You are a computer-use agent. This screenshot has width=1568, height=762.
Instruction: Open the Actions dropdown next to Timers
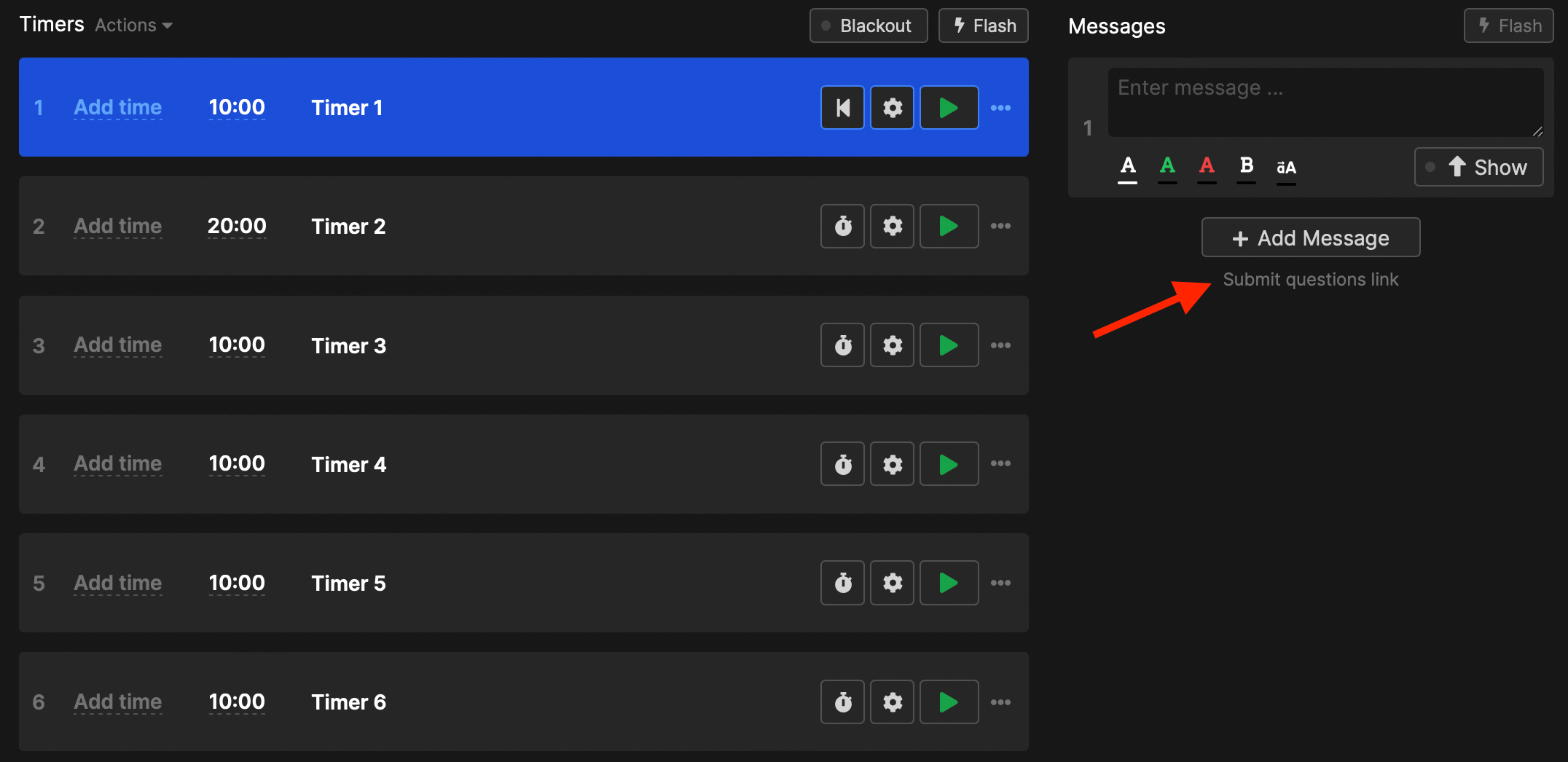(x=133, y=25)
